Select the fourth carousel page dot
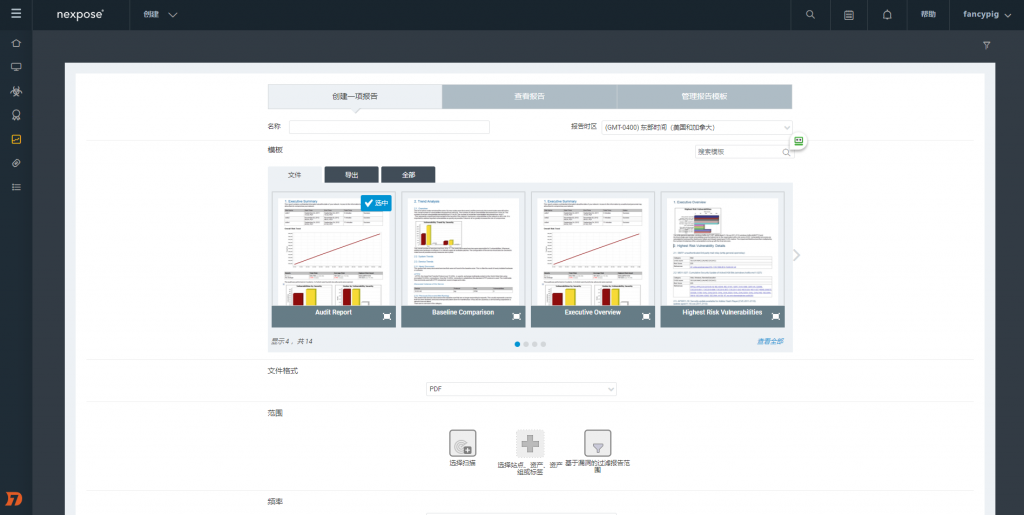This screenshot has width=1024, height=515. tap(543, 344)
